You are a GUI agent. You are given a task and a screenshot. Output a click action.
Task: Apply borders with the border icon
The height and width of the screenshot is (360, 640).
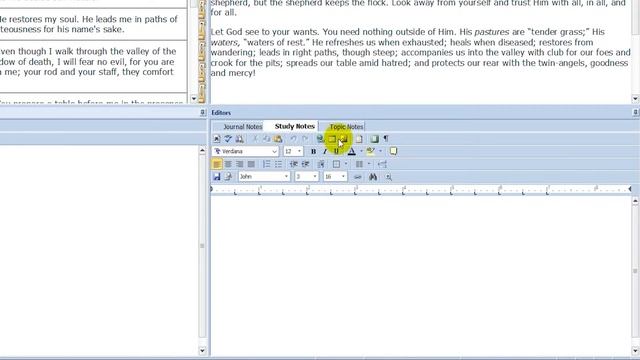point(336,164)
